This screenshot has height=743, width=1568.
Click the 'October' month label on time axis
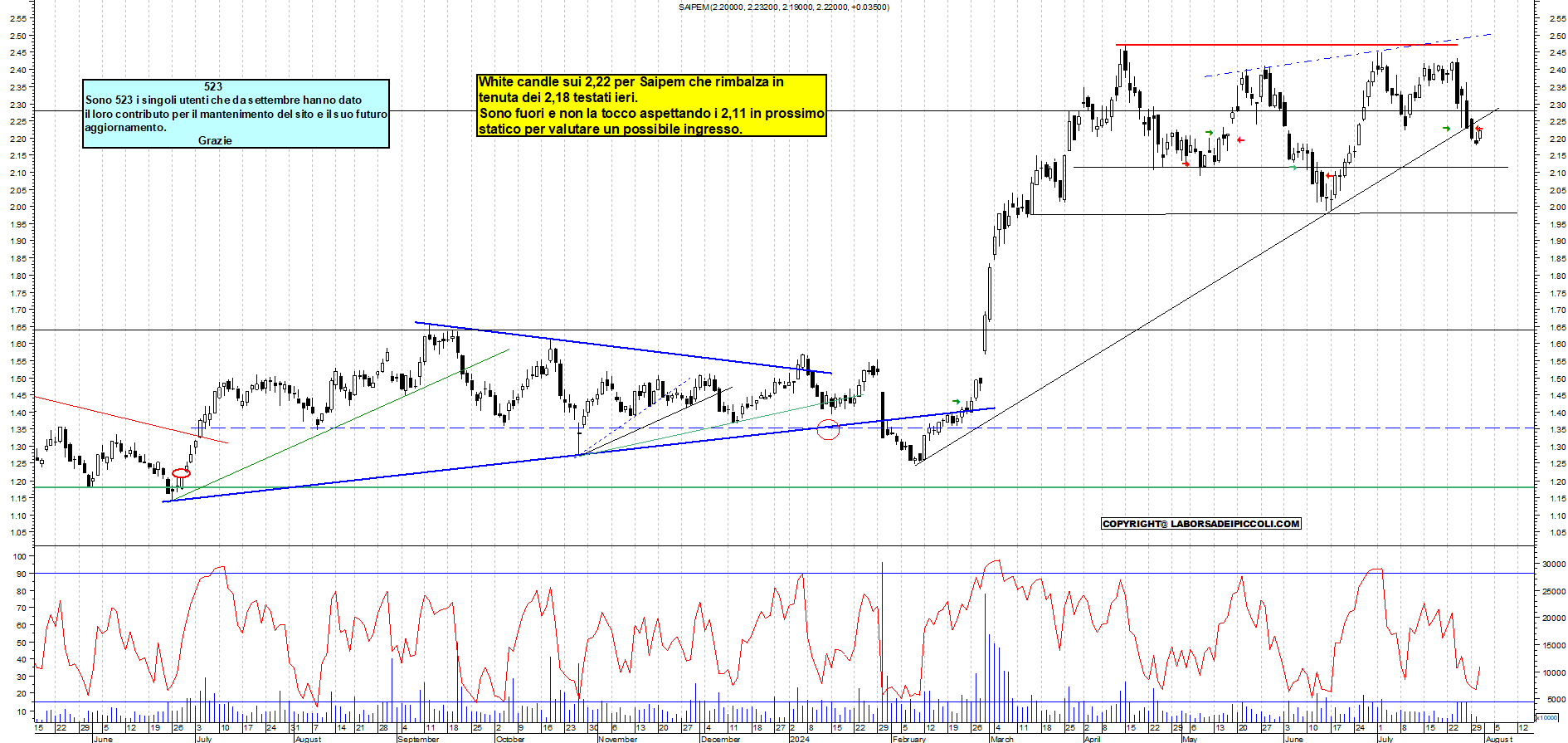[509, 739]
